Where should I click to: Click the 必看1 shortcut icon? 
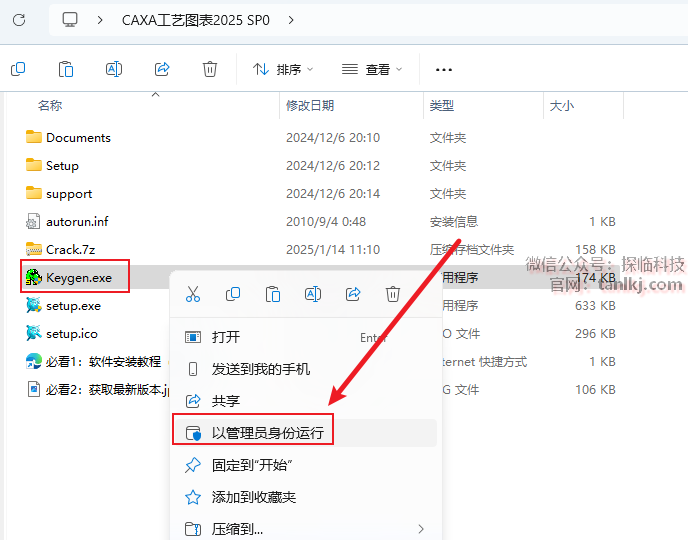[34, 361]
